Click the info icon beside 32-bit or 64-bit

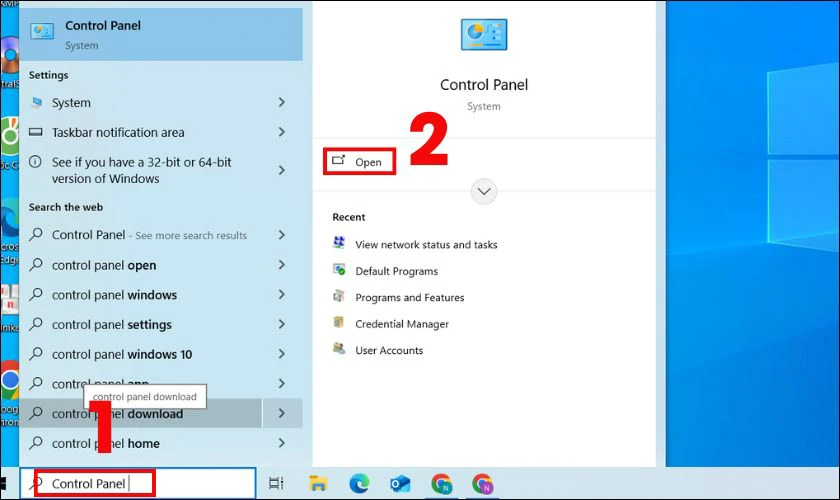pos(35,161)
